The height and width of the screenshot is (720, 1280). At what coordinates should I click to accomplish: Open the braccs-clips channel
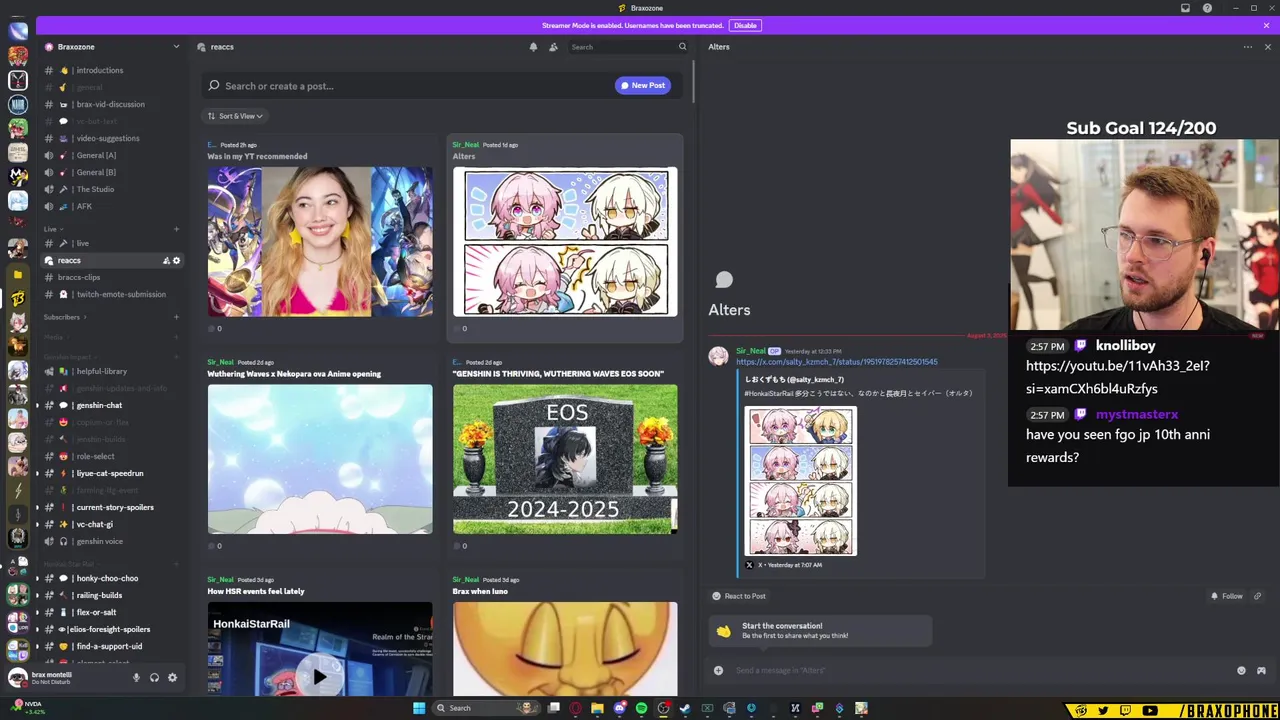coord(112,277)
